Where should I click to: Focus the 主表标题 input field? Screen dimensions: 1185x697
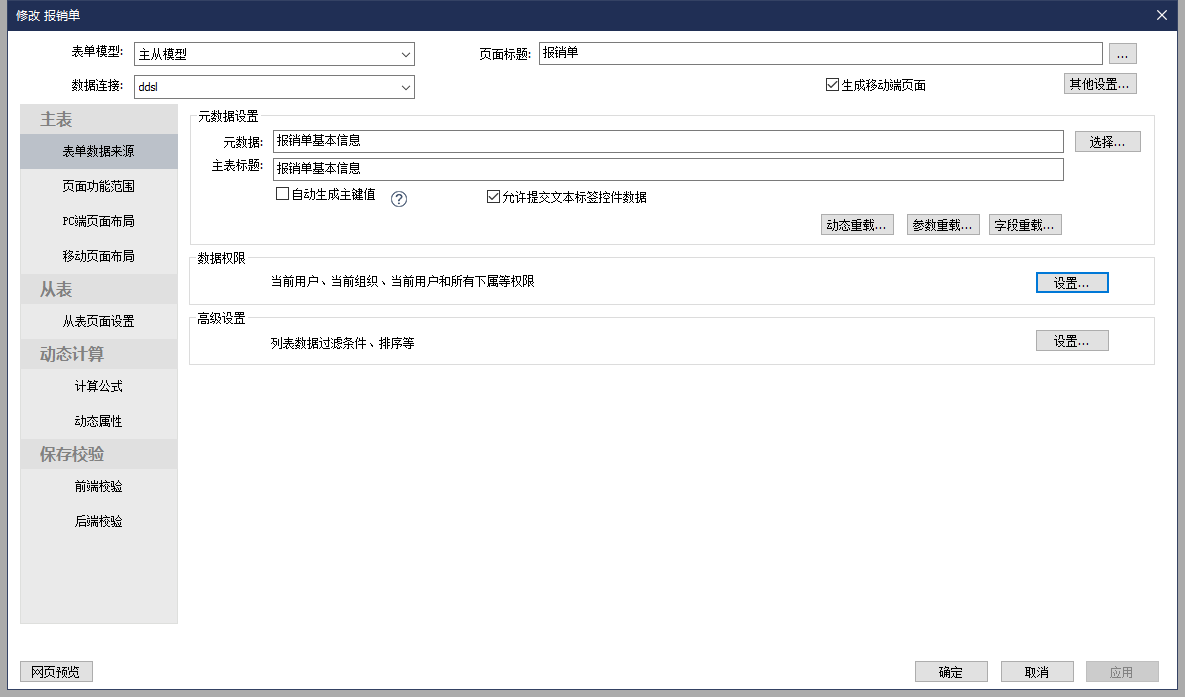click(667, 170)
